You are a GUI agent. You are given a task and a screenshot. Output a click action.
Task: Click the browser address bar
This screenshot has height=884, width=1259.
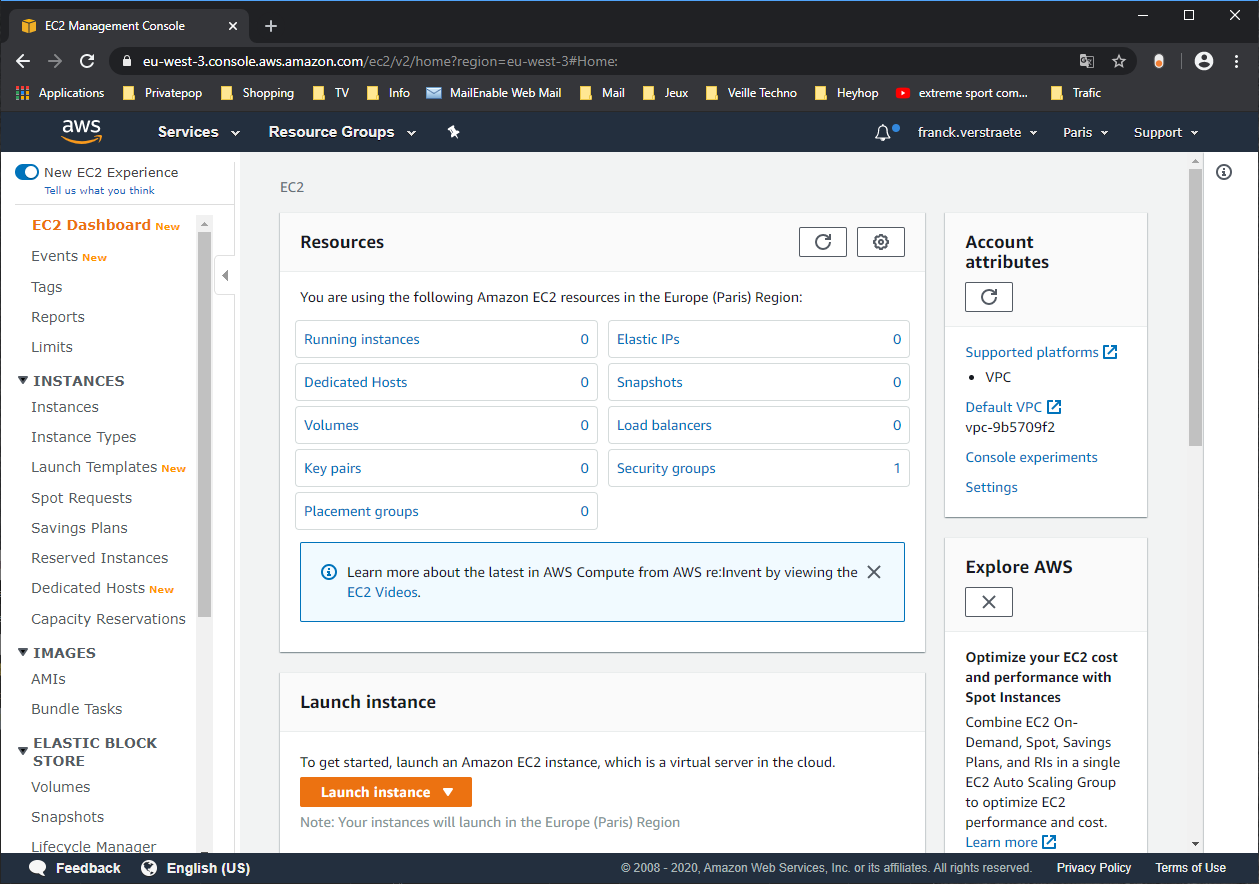click(x=600, y=61)
